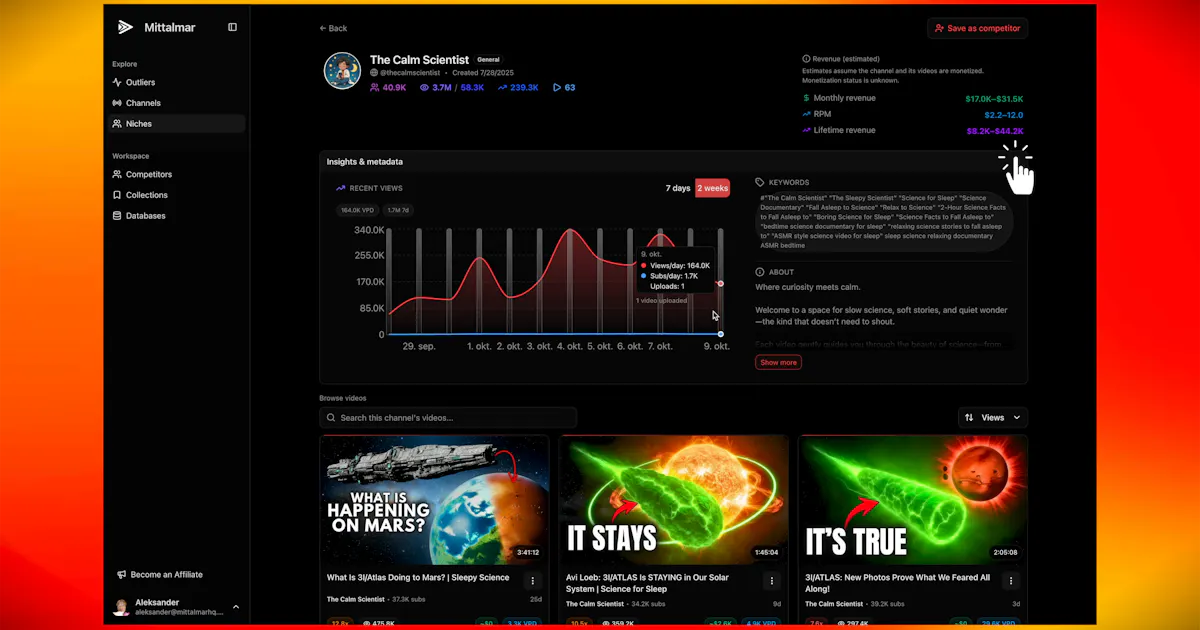The height and width of the screenshot is (630, 1200).
Task: Click the 340.0K y-axis label
Action: tap(369, 230)
